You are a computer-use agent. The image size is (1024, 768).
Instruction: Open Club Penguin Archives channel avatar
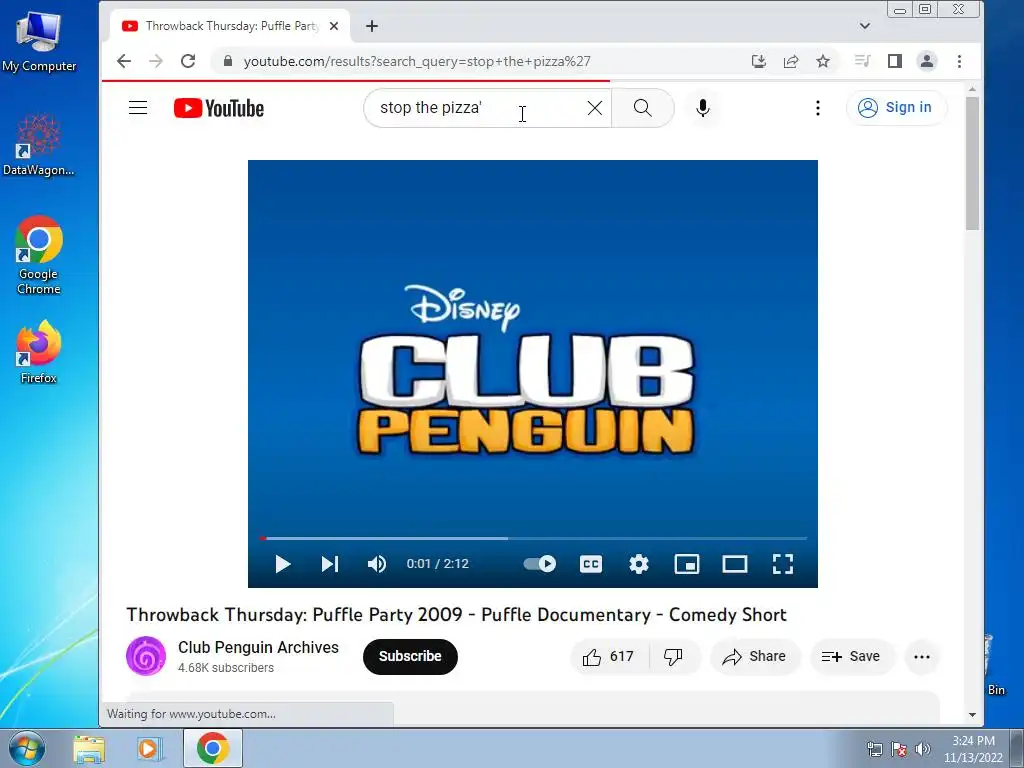click(x=146, y=656)
